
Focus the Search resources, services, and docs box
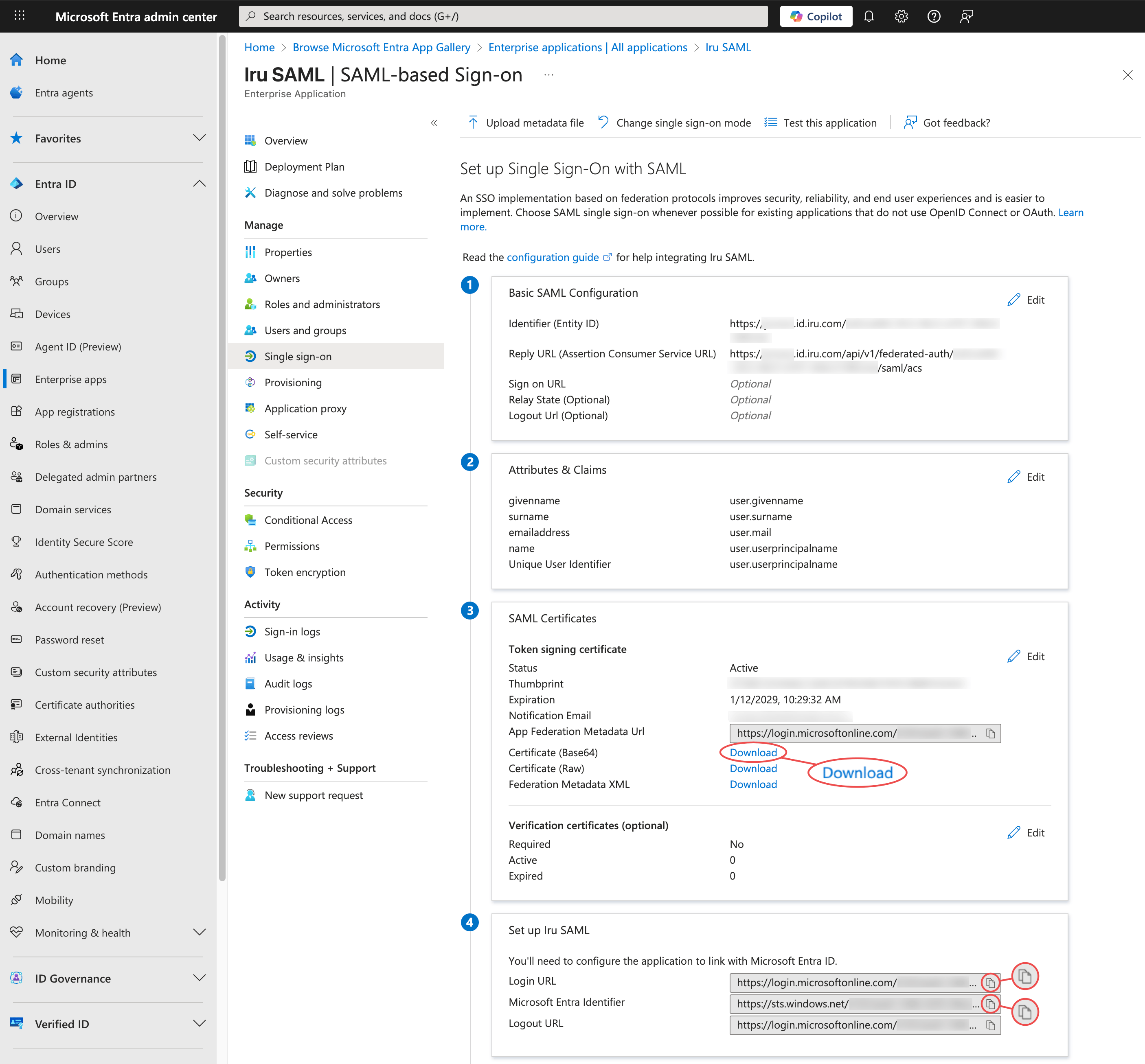click(503, 16)
